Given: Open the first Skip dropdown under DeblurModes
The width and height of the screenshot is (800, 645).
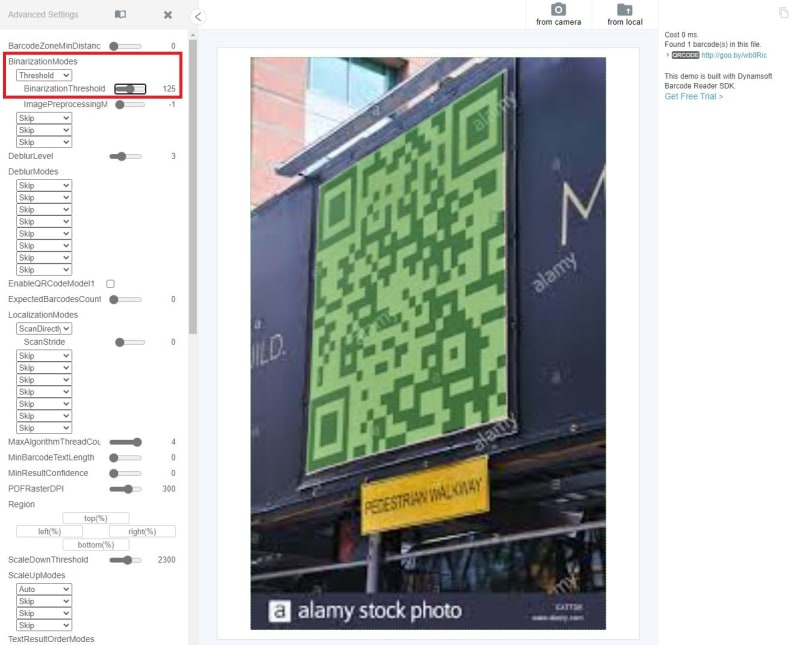Looking at the screenshot, I should (x=44, y=185).
